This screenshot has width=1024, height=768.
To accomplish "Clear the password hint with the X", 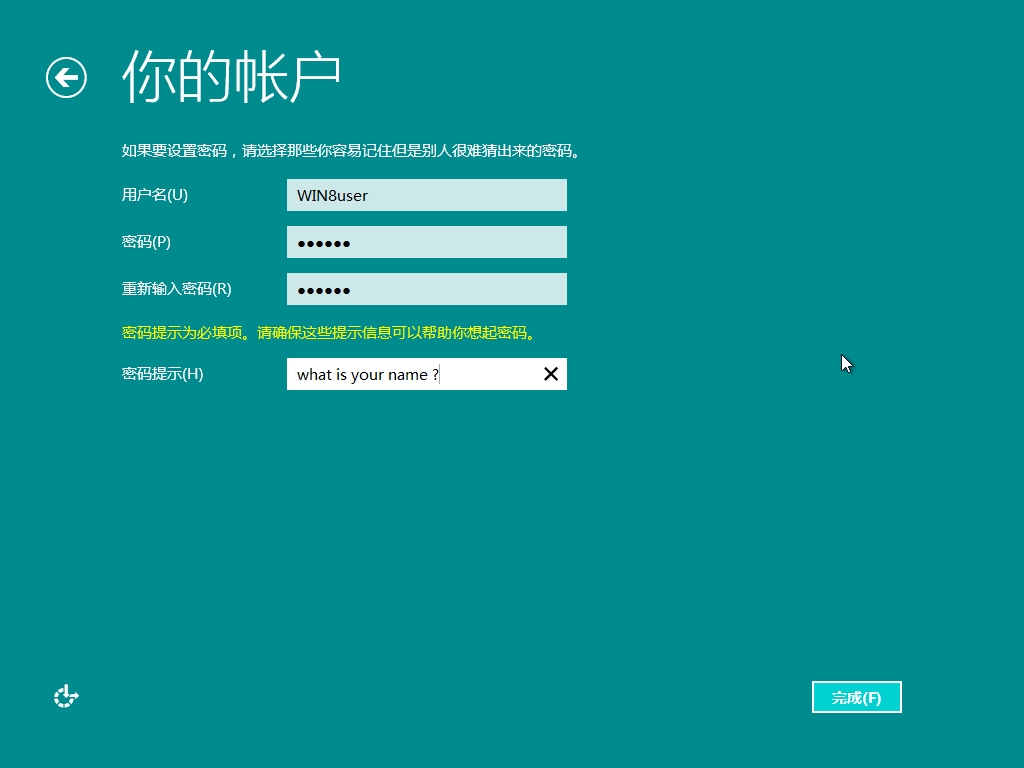I will (551, 374).
